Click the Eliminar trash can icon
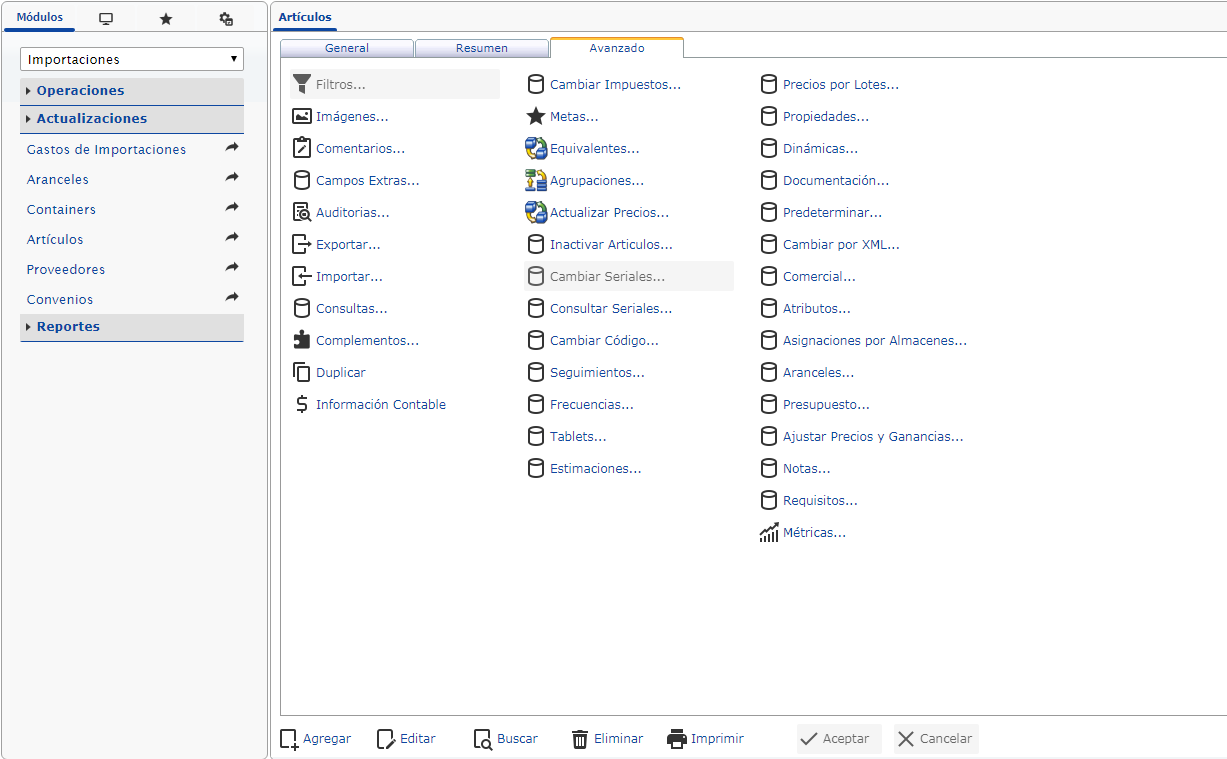The image size is (1227, 759). click(x=580, y=739)
